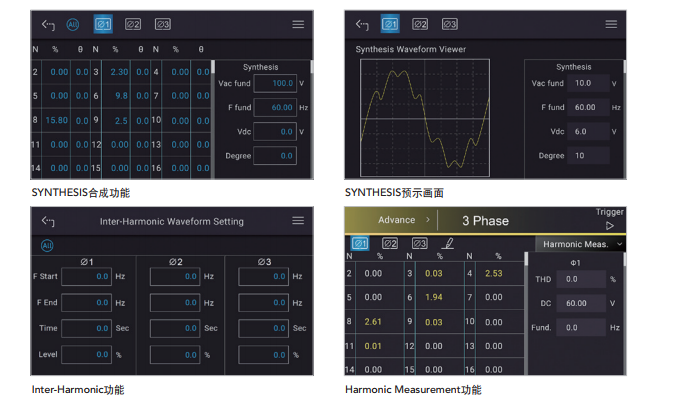
Task: Click scrollbar of Synthesis harmonic table
Action: pos(213,119)
